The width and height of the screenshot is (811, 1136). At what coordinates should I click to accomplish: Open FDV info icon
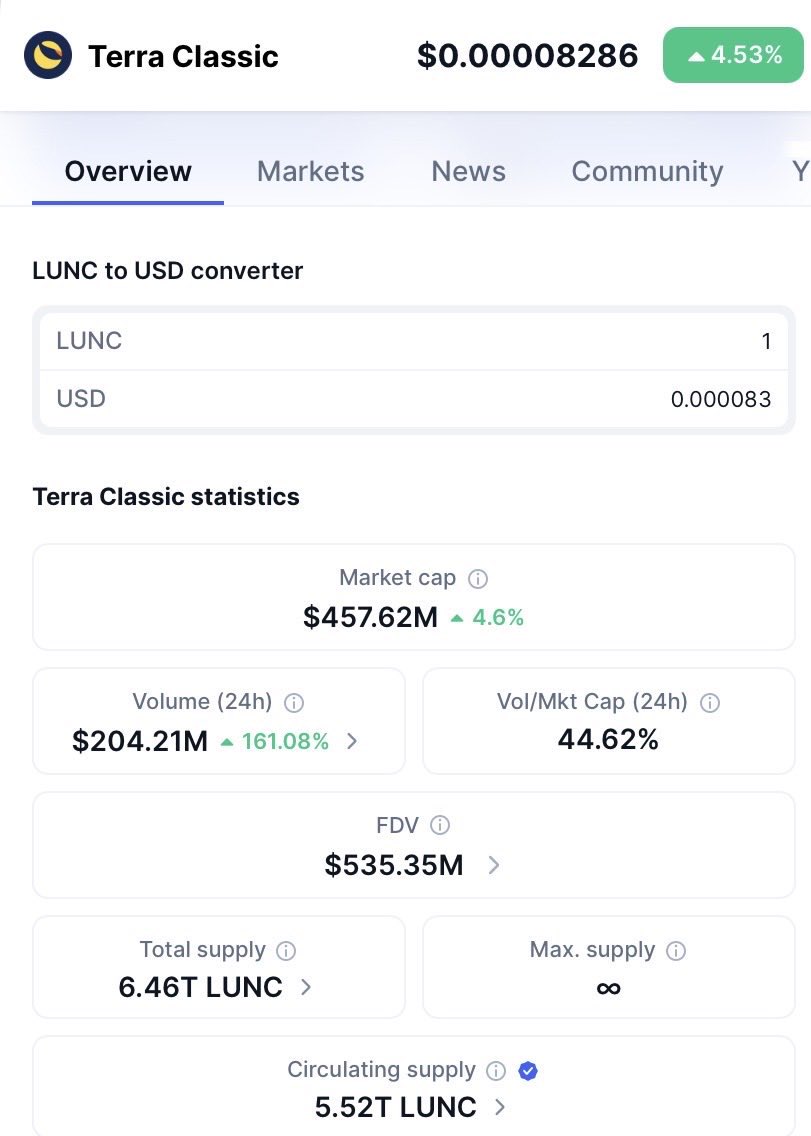click(440, 825)
